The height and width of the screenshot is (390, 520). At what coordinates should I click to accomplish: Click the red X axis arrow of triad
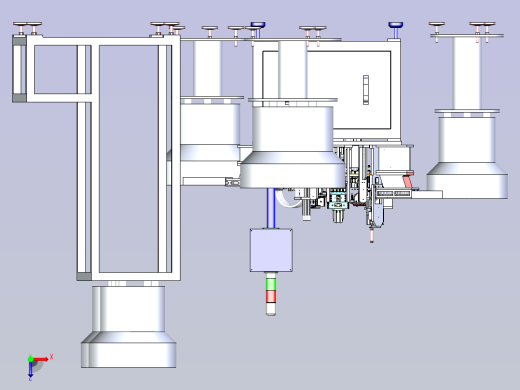coord(41,359)
